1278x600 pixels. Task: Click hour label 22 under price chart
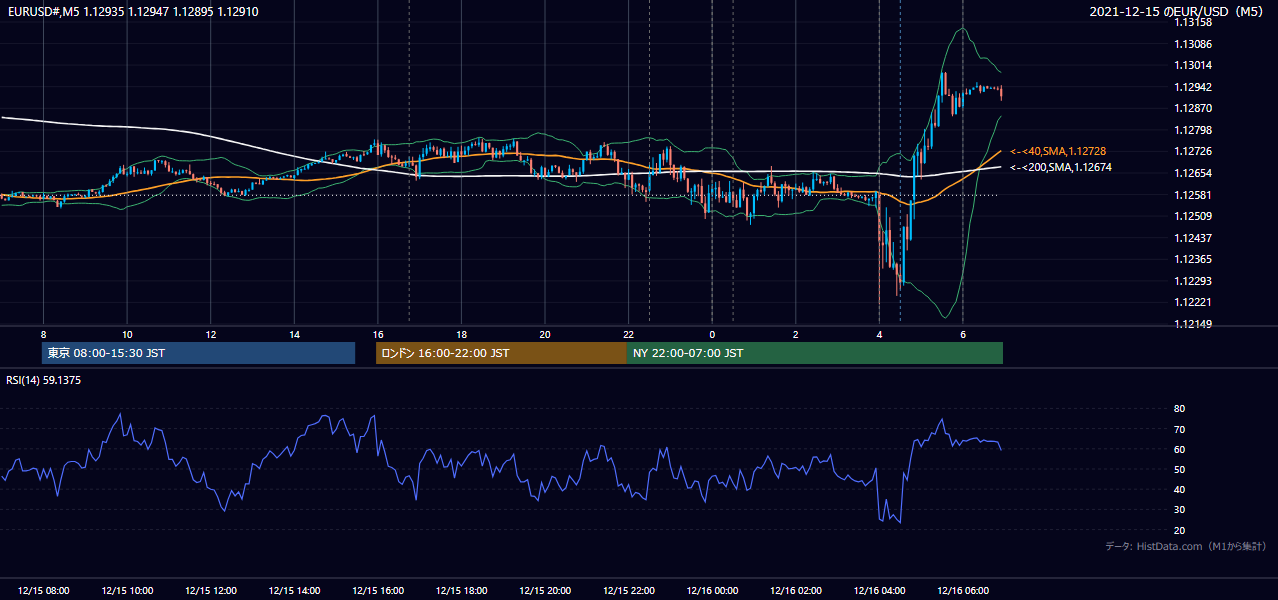(628, 334)
